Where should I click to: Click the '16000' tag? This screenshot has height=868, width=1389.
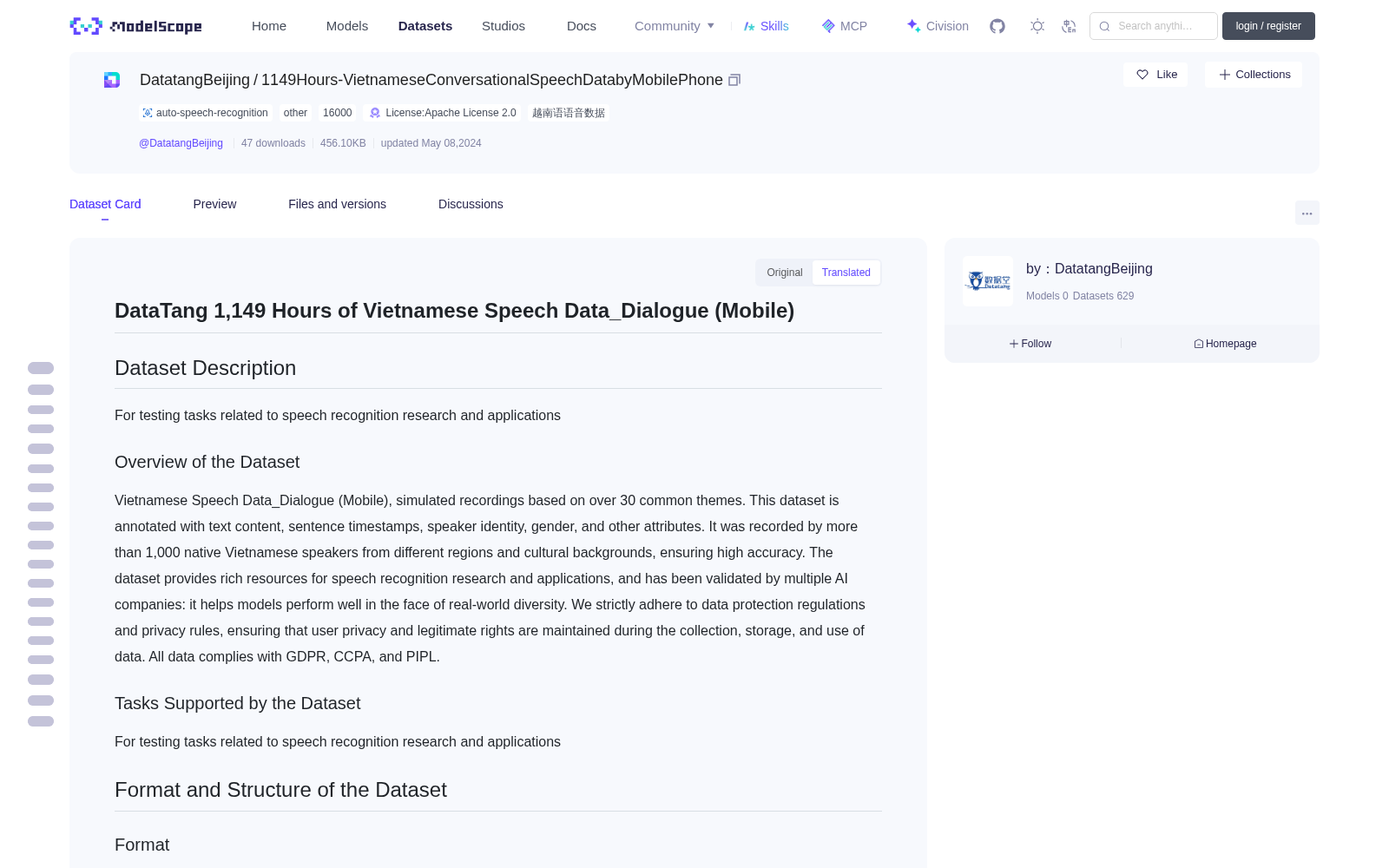(337, 113)
